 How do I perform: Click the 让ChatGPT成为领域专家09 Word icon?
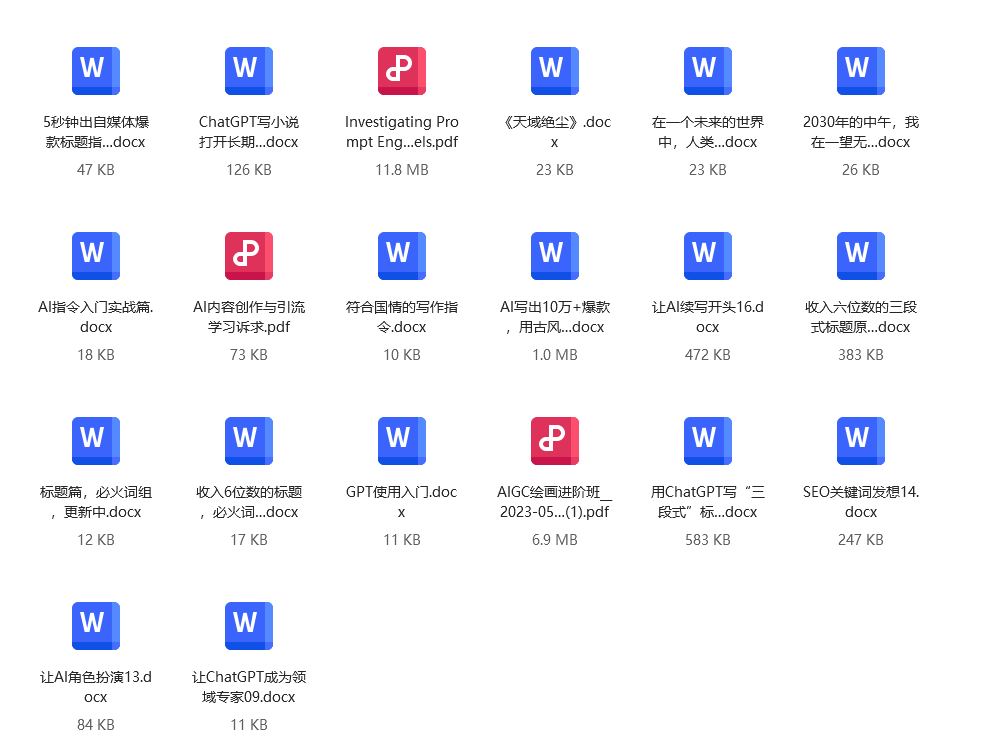click(248, 626)
